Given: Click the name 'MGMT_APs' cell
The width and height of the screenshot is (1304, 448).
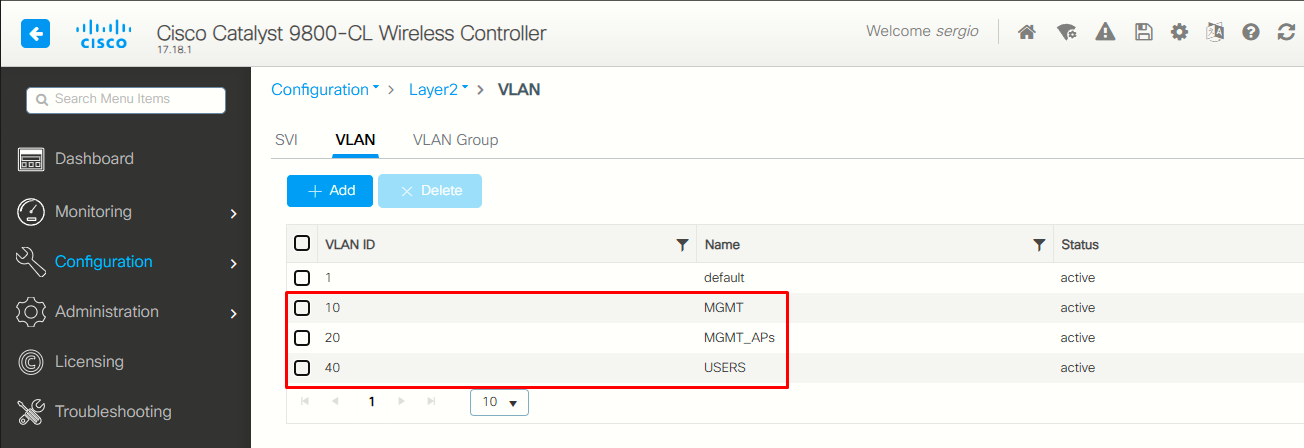Looking at the screenshot, I should pos(739,338).
